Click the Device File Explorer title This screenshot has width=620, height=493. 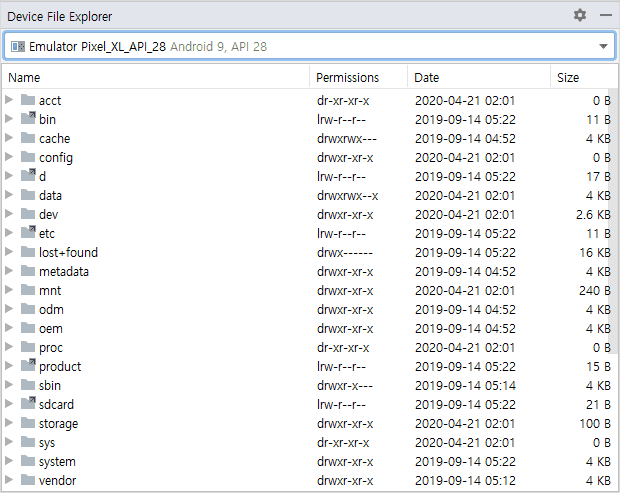tap(60, 17)
